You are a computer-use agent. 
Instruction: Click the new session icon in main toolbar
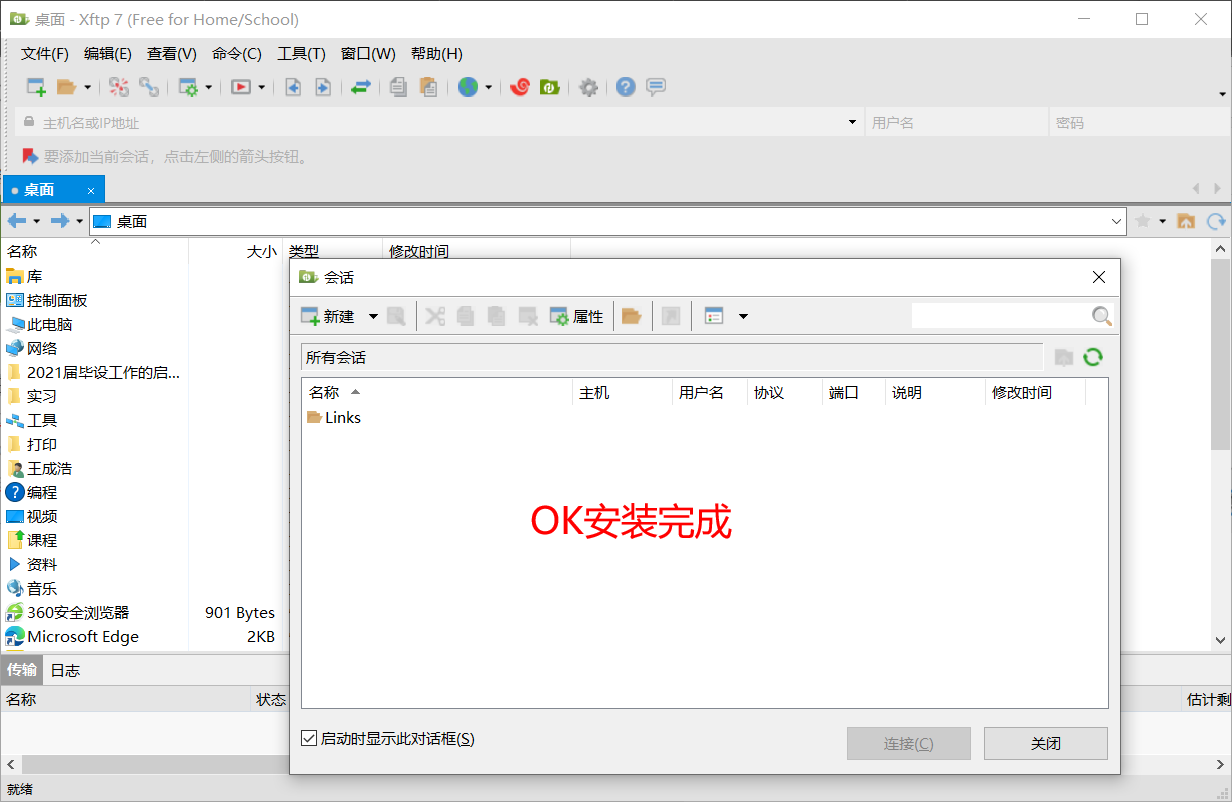tap(36, 87)
